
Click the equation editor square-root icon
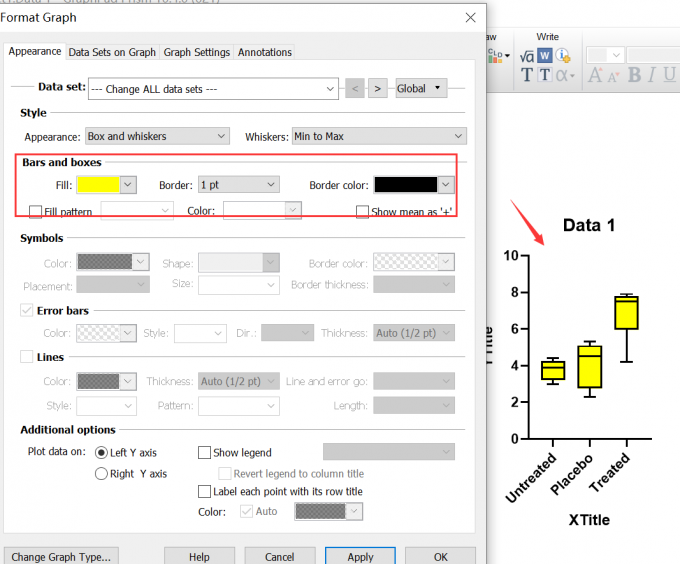(526, 56)
